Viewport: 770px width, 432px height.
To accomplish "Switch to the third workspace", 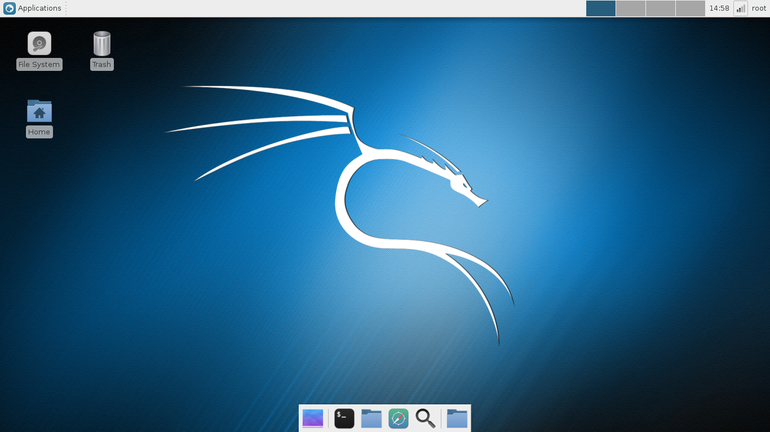I will pos(660,8).
